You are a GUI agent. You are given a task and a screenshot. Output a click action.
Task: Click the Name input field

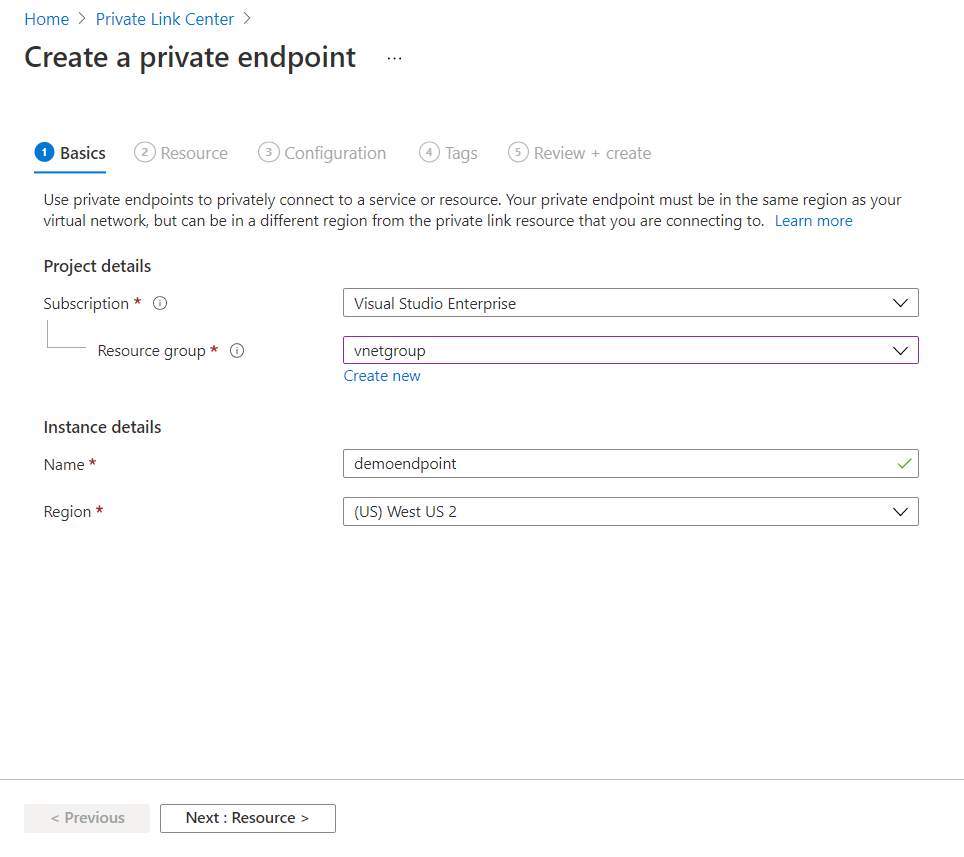[x=620, y=464]
